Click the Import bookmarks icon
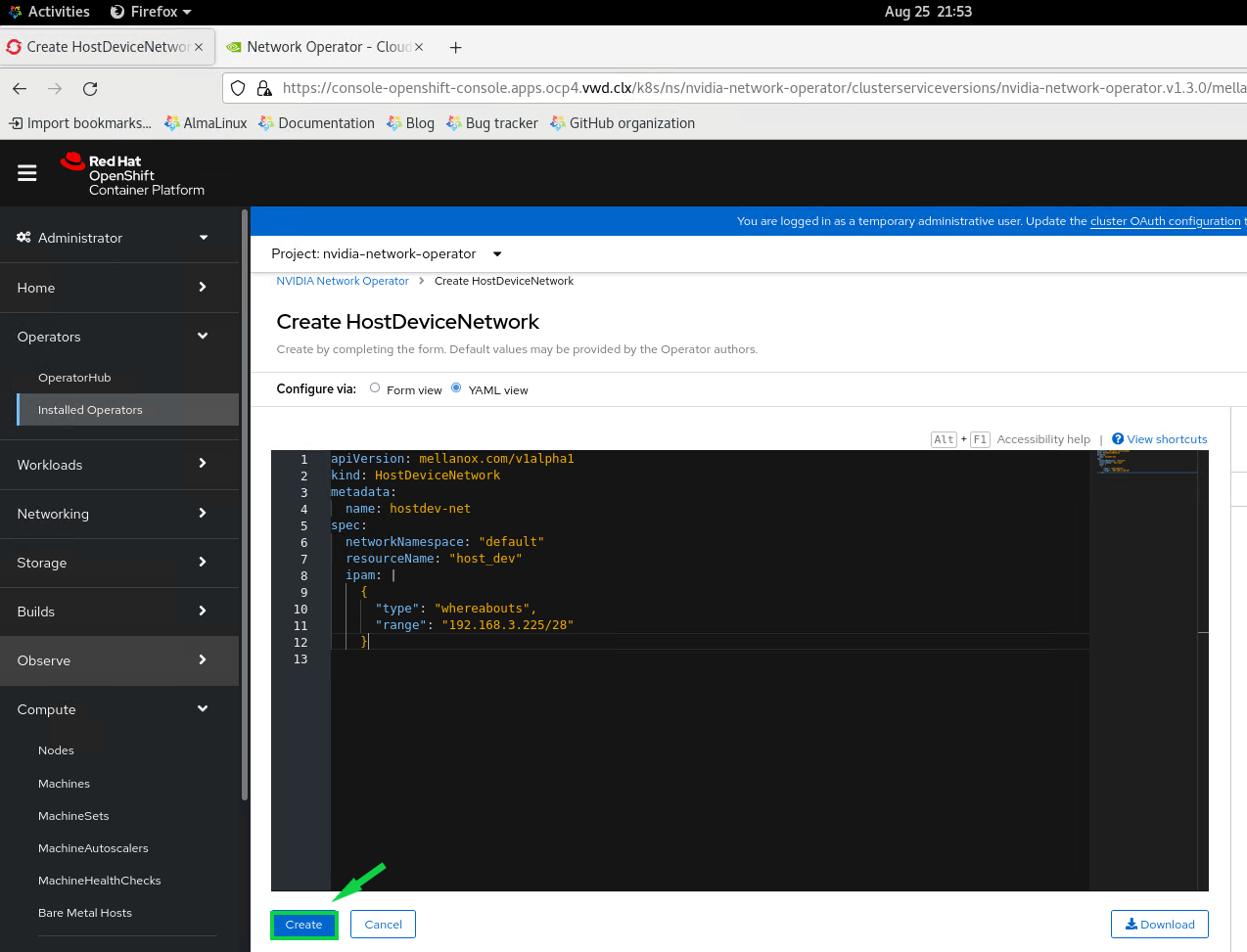The height and width of the screenshot is (952, 1247). point(16,123)
